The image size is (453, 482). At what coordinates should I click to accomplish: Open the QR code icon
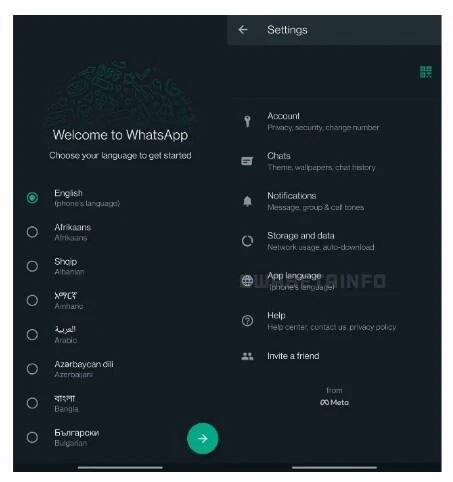tap(426, 72)
